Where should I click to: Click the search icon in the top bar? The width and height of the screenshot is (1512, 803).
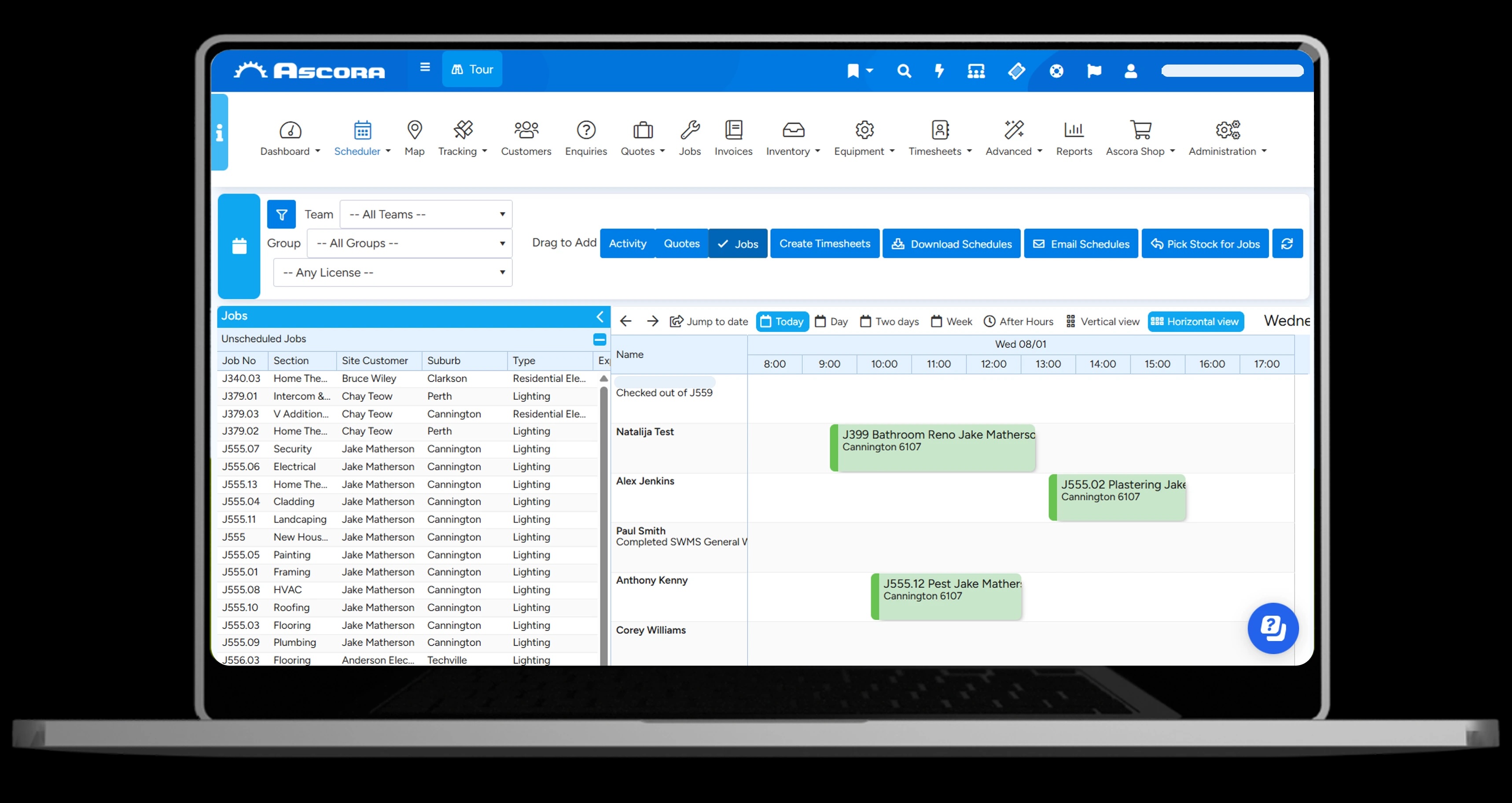(x=903, y=71)
